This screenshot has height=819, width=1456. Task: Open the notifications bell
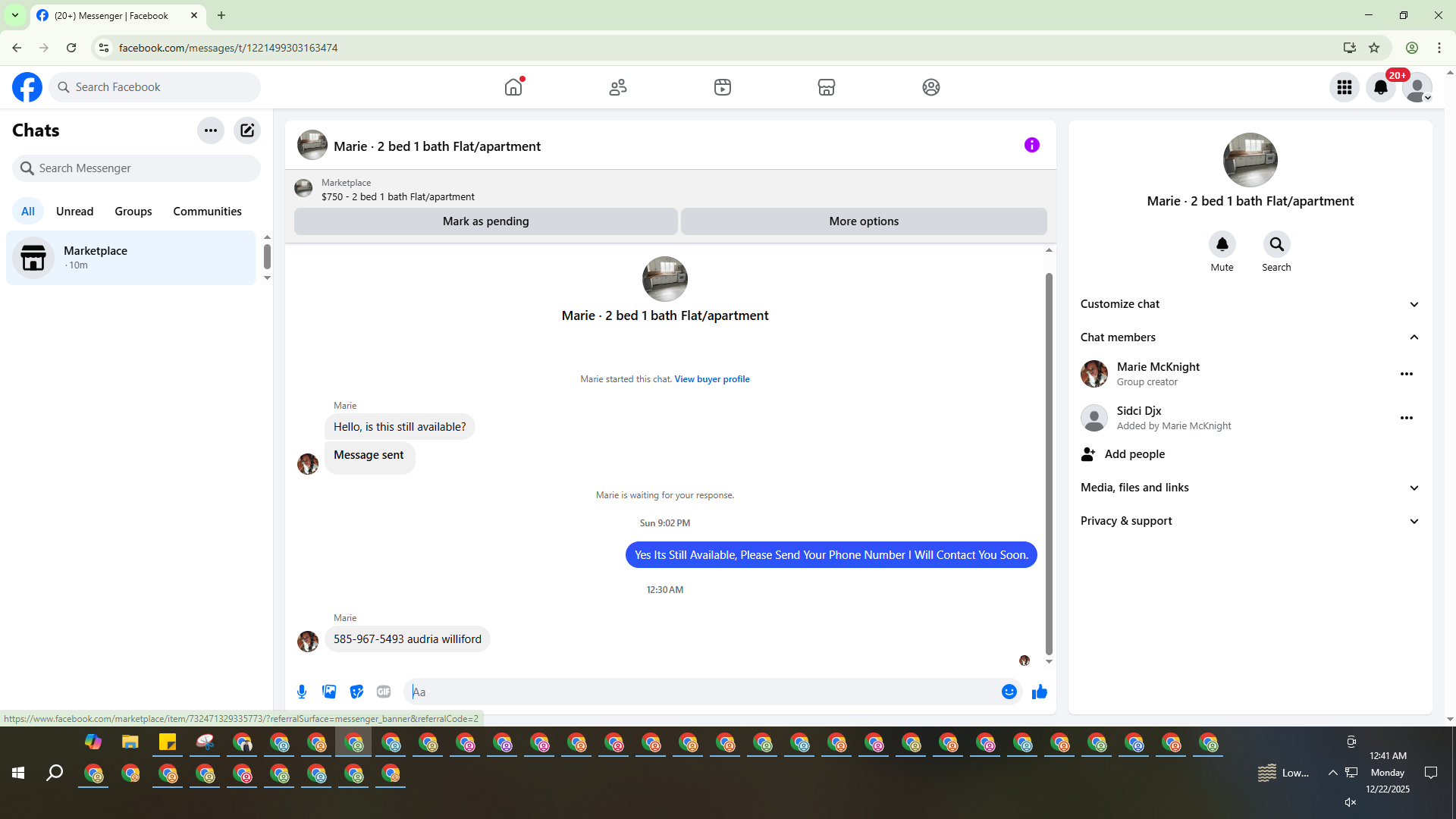click(x=1381, y=87)
